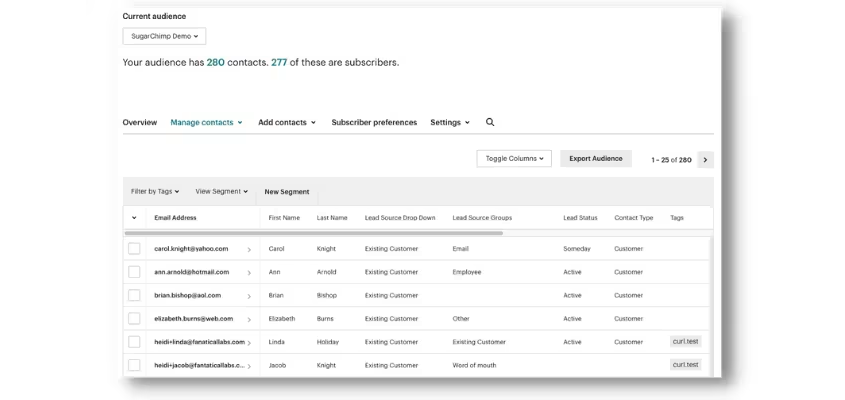The width and height of the screenshot is (845, 400).
Task: Click "Bishop" last name cell
Action: (327, 295)
